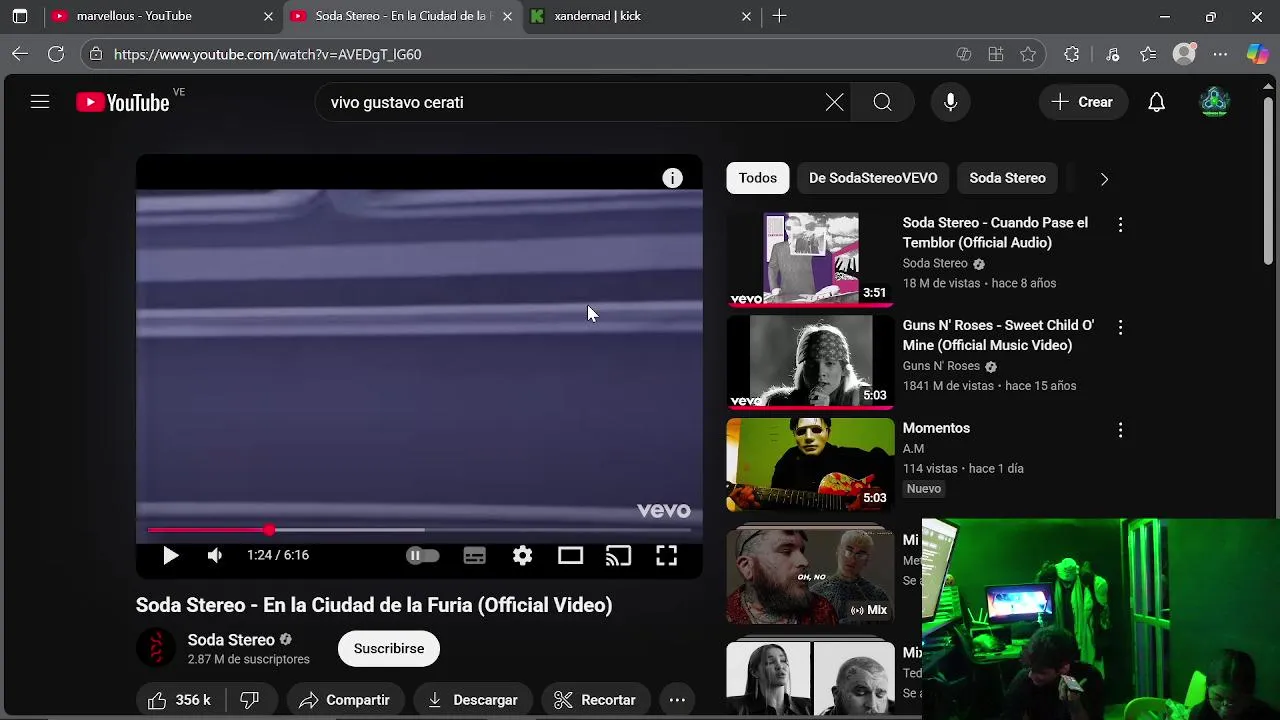Play the Soda Stereo video

pos(170,555)
